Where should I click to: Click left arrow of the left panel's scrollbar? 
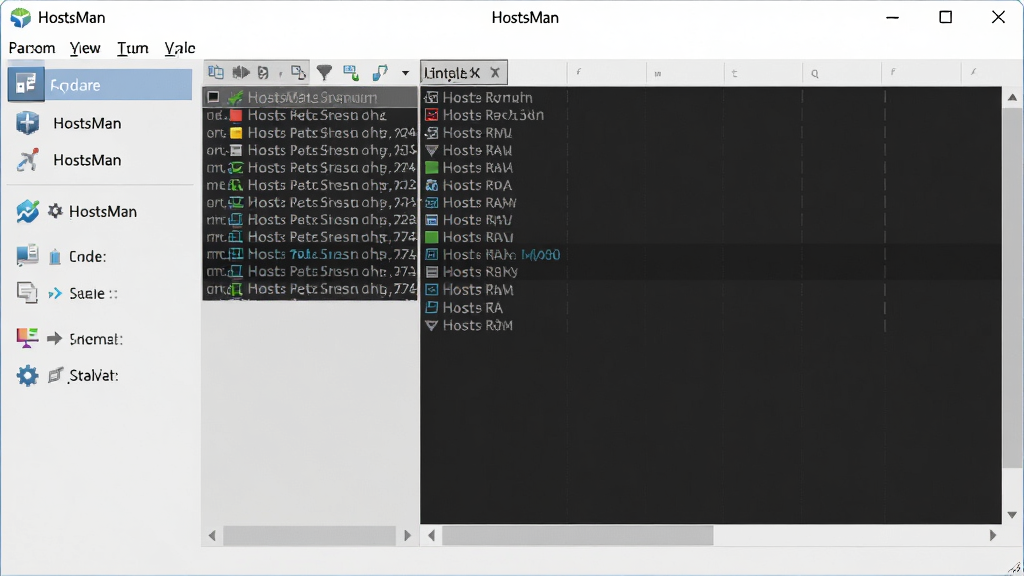pos(212,536)
